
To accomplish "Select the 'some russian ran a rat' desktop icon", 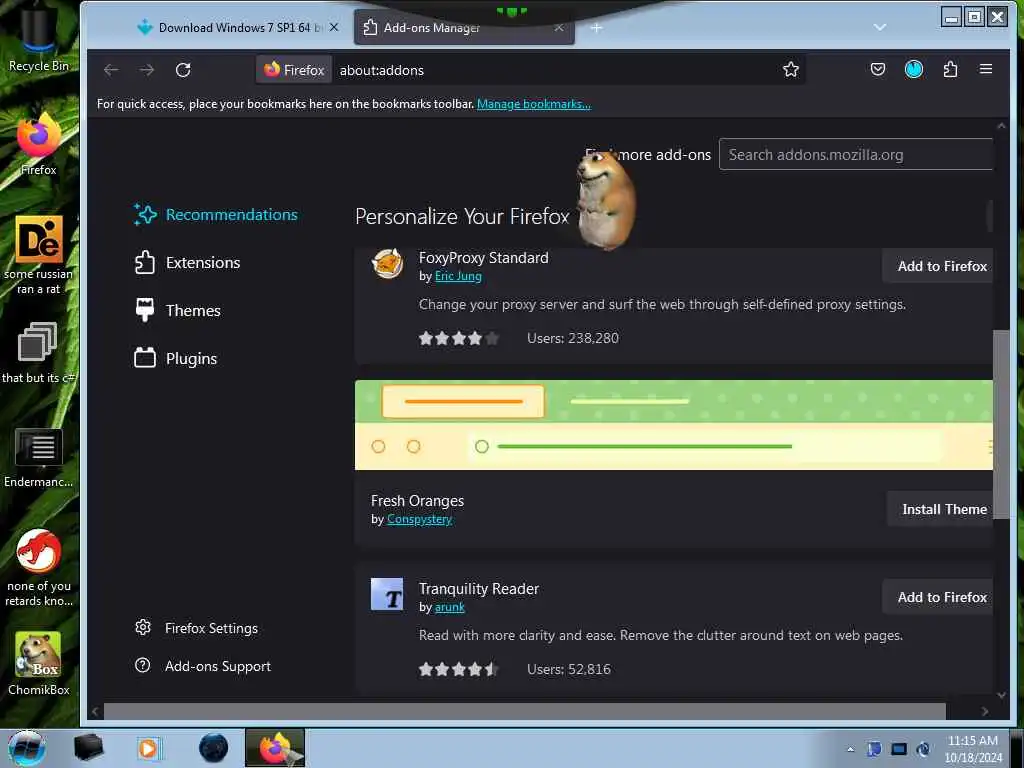I will [39, 255].
